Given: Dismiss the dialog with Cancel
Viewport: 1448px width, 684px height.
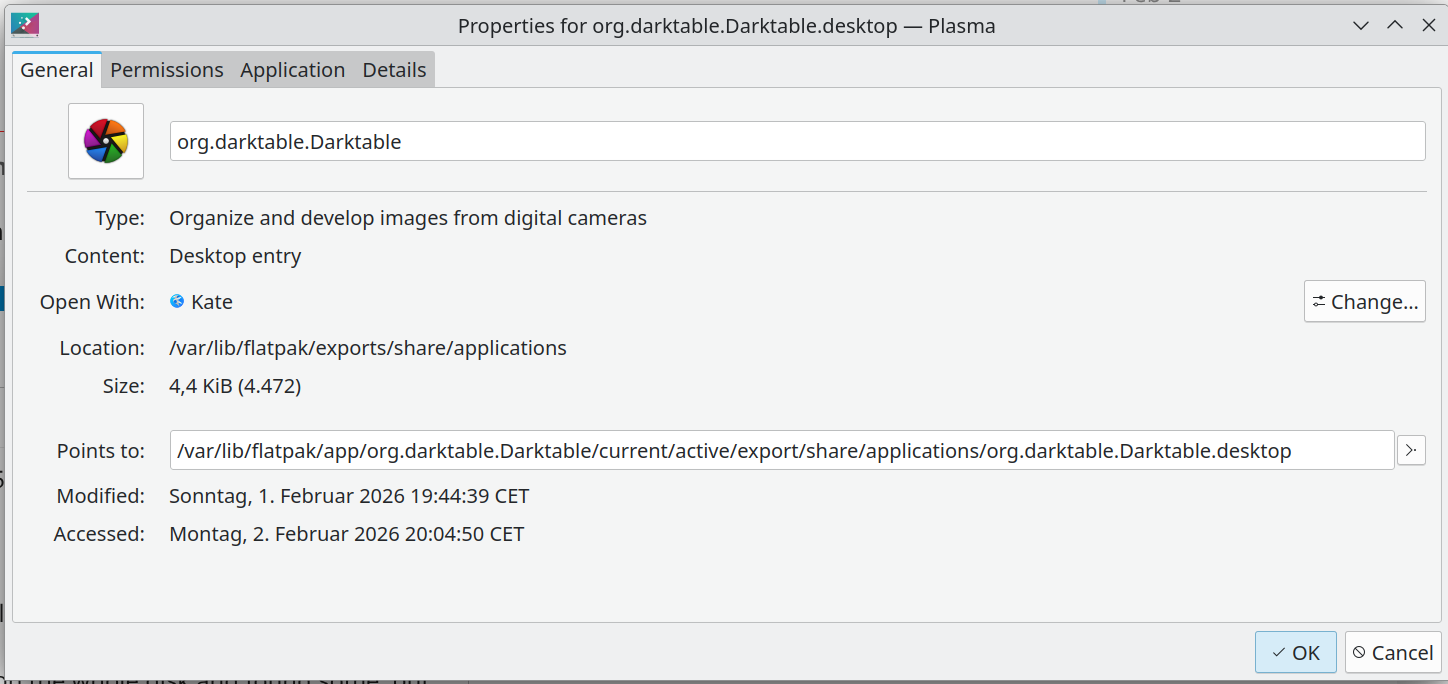Looking at the screenshot, I should [x=1393, y=653].
